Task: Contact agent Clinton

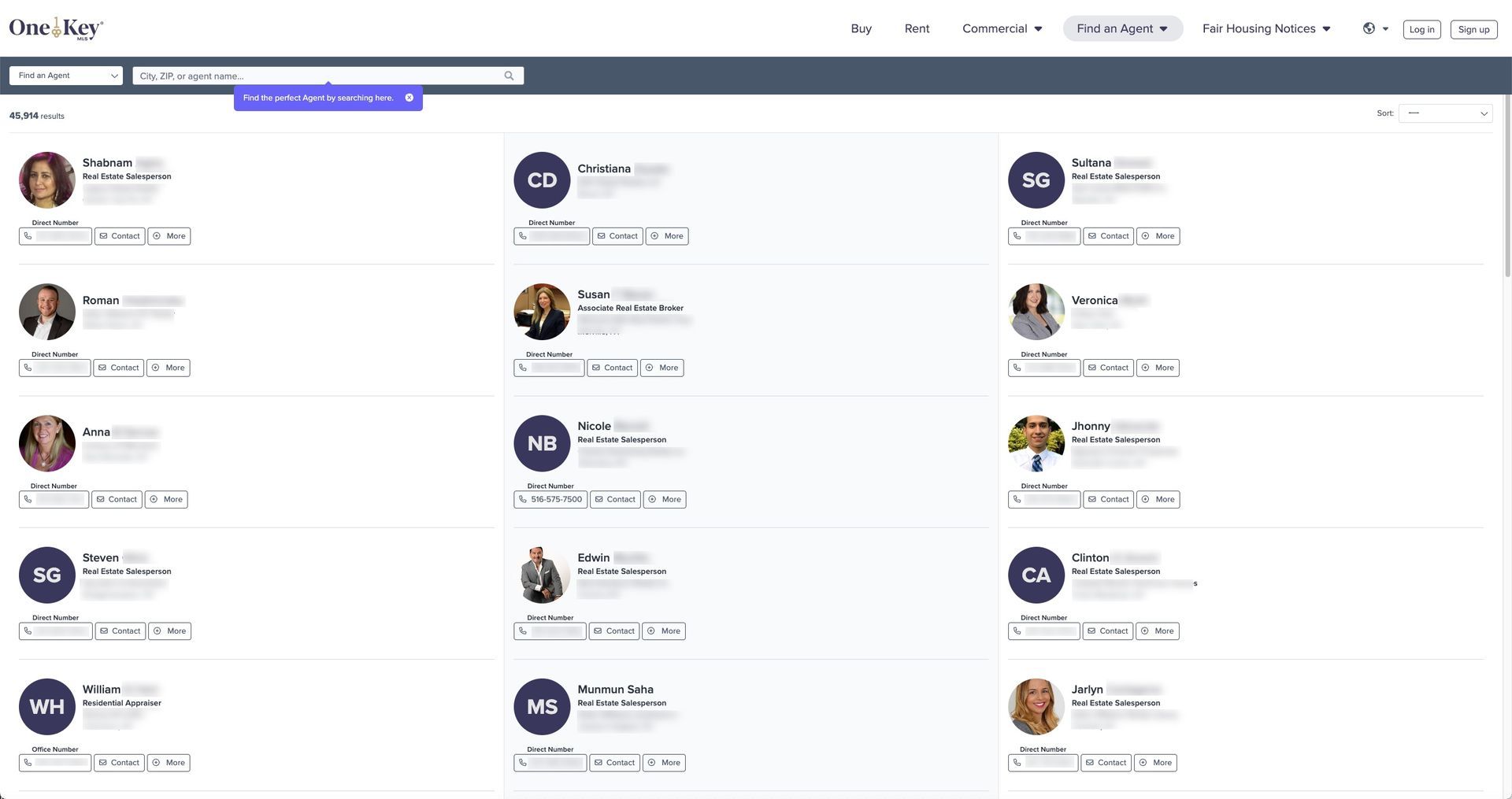Action: [1108, 631]
